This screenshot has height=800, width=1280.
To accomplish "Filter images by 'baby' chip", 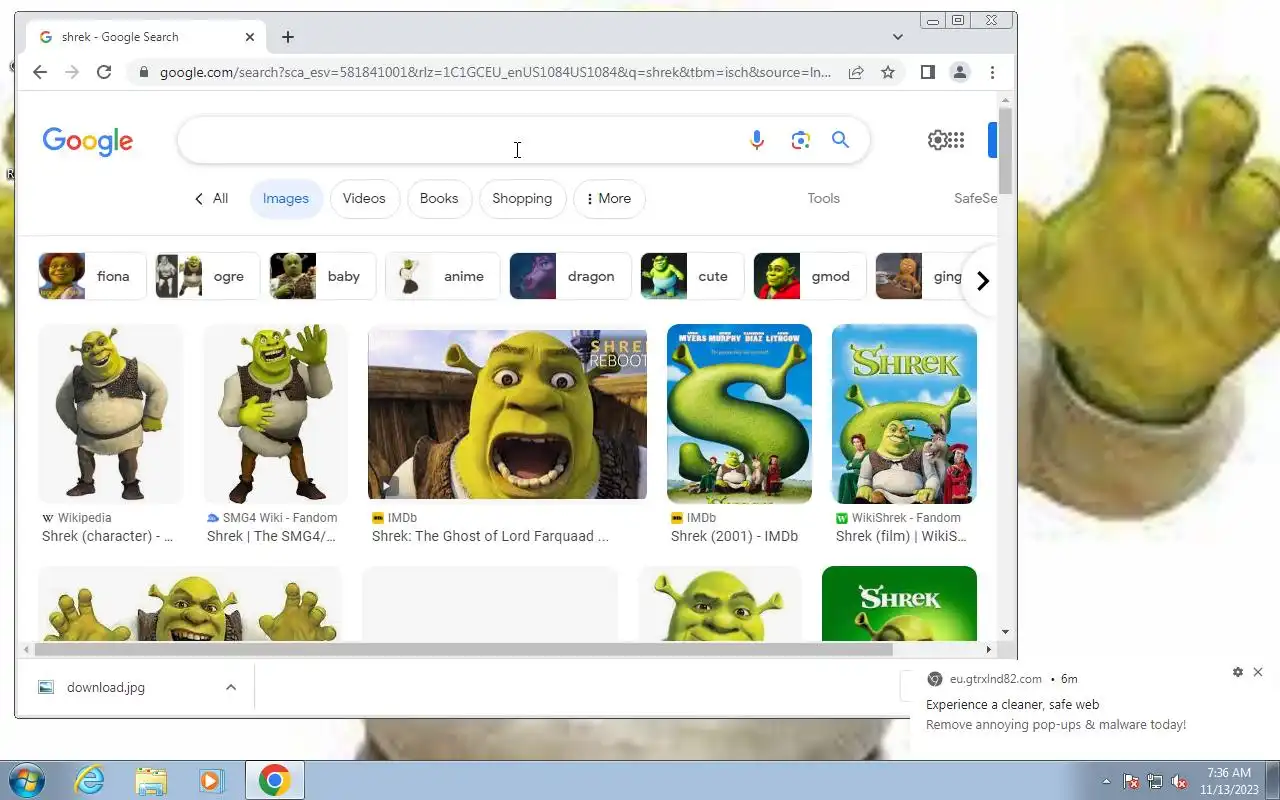I will pos(322,276).
